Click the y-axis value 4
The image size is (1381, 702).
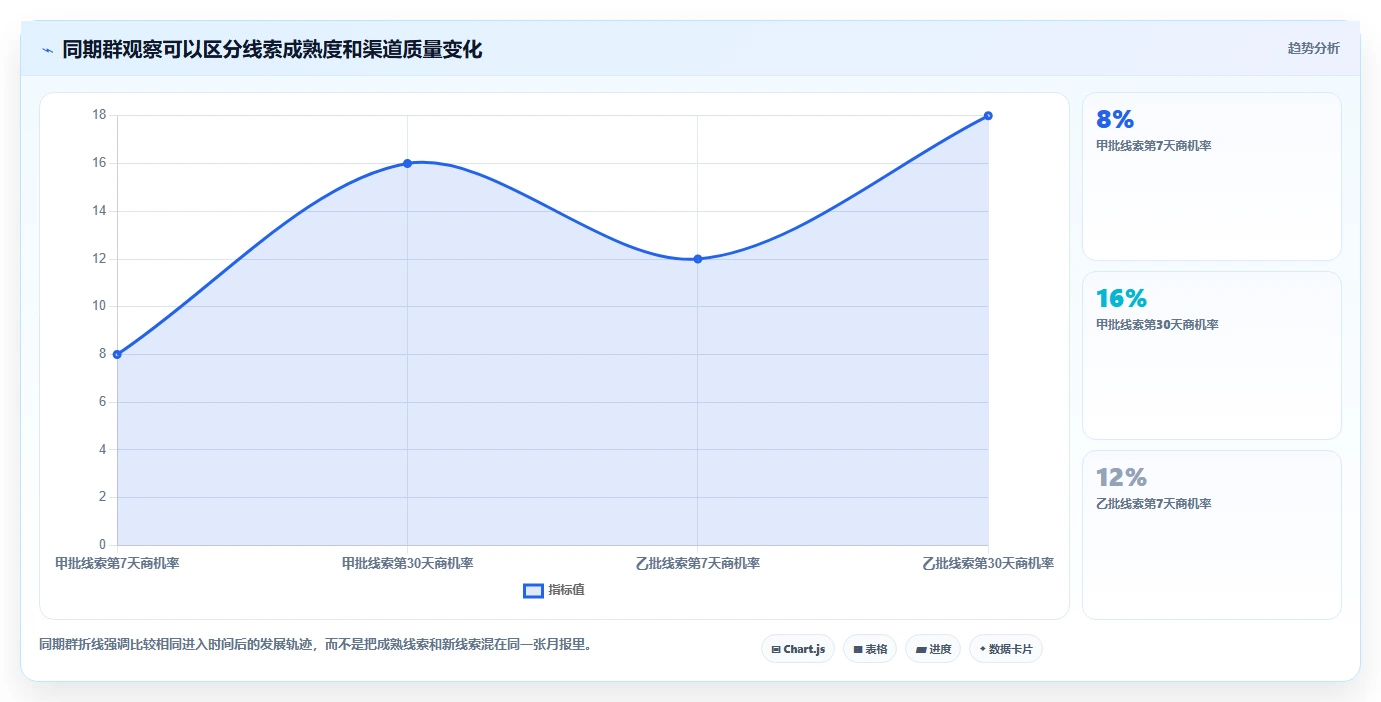102,450
